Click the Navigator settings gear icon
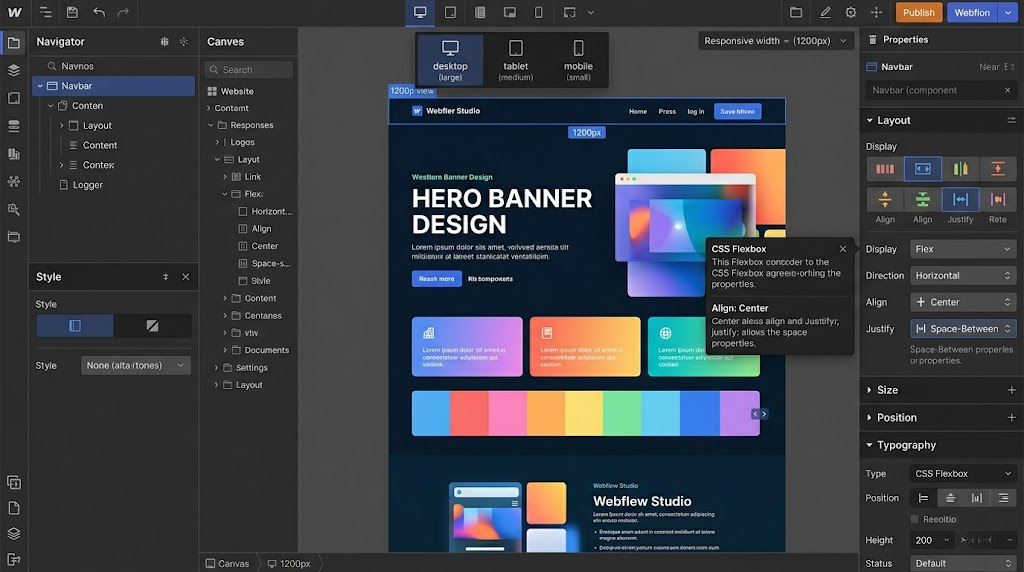 [x=184, y=41]
